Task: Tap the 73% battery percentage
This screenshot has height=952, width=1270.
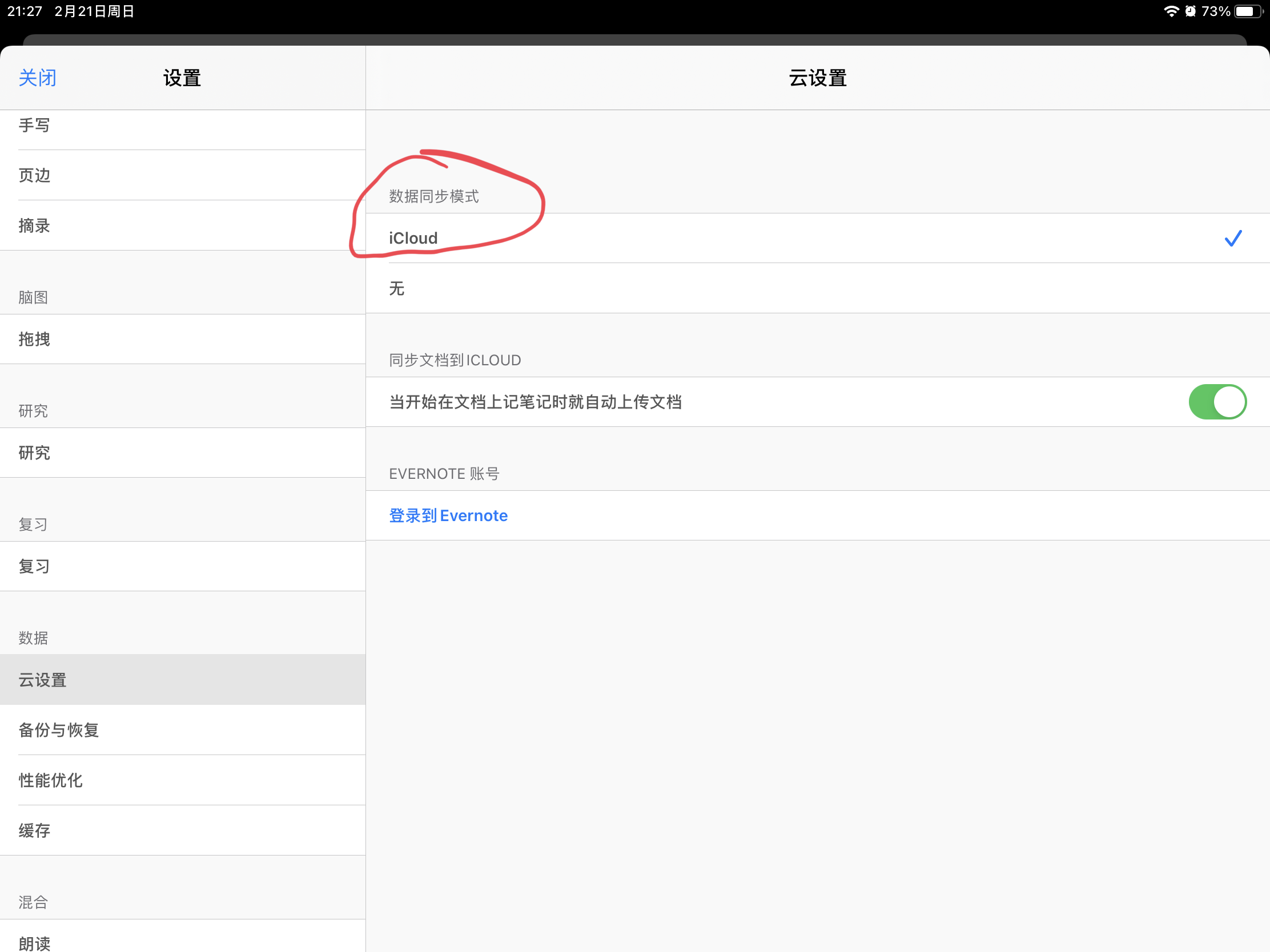Action: point(1216,11)
